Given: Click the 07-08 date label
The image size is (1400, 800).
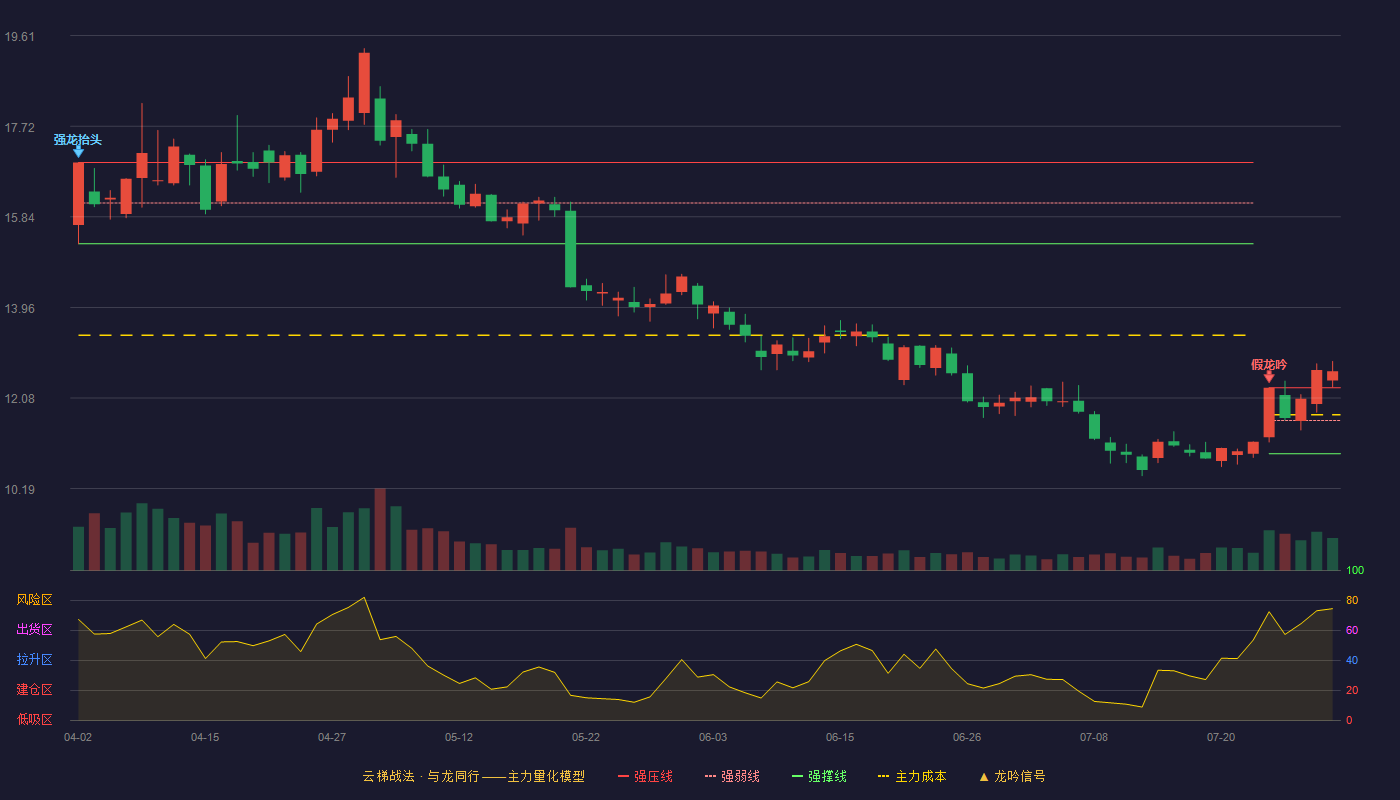Looking at the screenshot, I should pyautogui.click(x=1094, y=738).
